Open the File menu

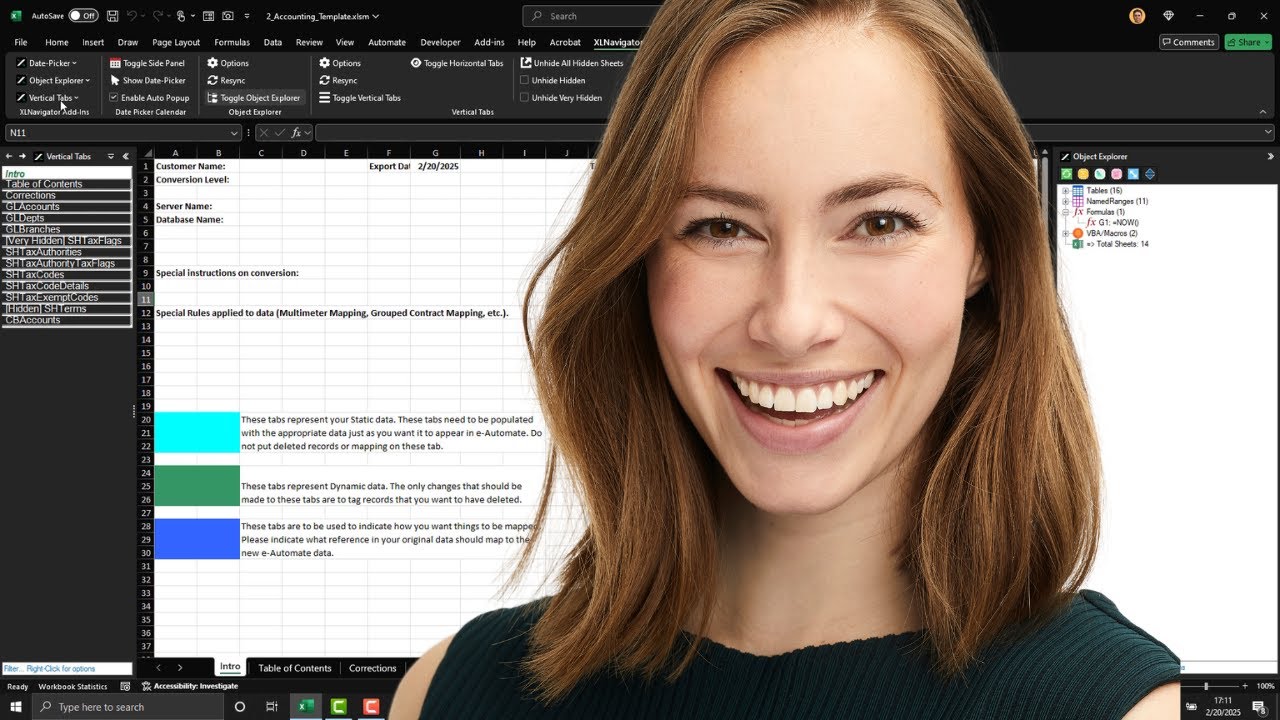[21, 42]
